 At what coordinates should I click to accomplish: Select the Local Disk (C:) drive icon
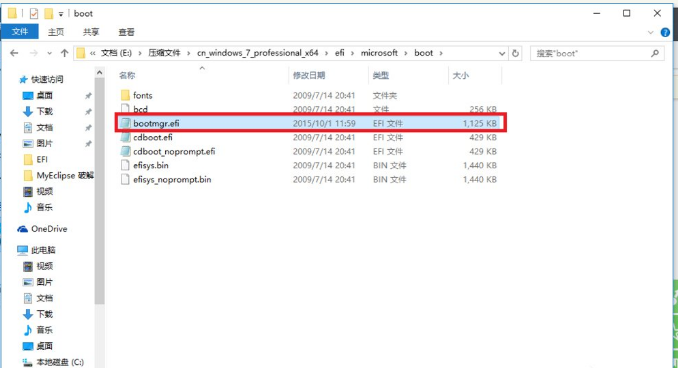(x=27, y=362)
